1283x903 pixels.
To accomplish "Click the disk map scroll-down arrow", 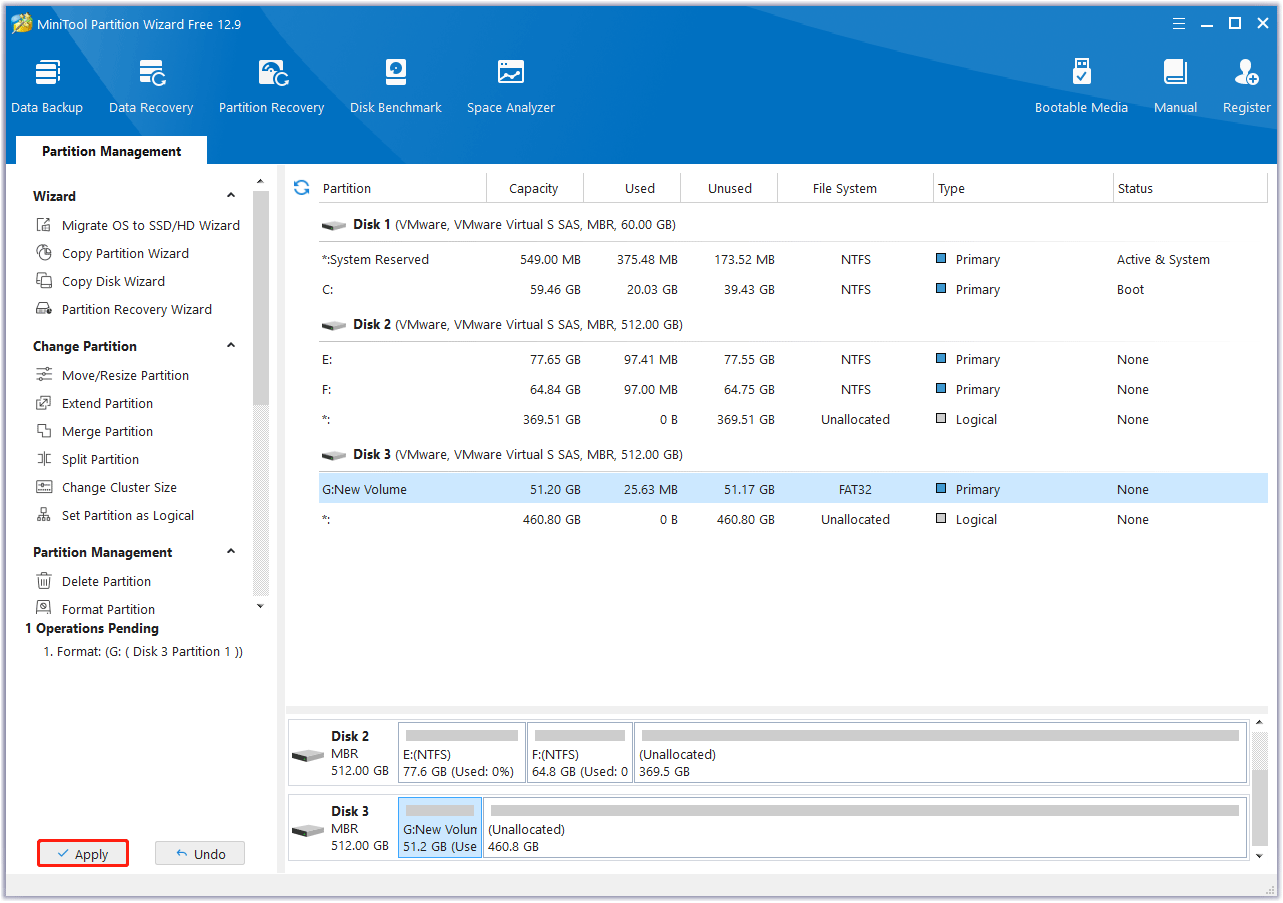I will tap(1260, 855).
